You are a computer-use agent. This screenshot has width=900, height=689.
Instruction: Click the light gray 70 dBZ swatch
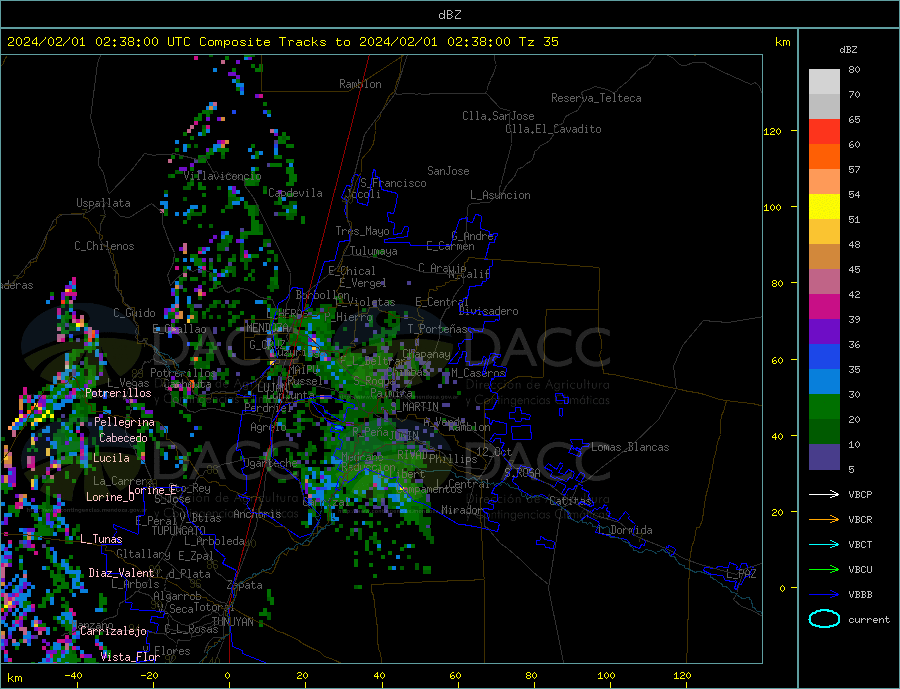click(x=824, y=82)
